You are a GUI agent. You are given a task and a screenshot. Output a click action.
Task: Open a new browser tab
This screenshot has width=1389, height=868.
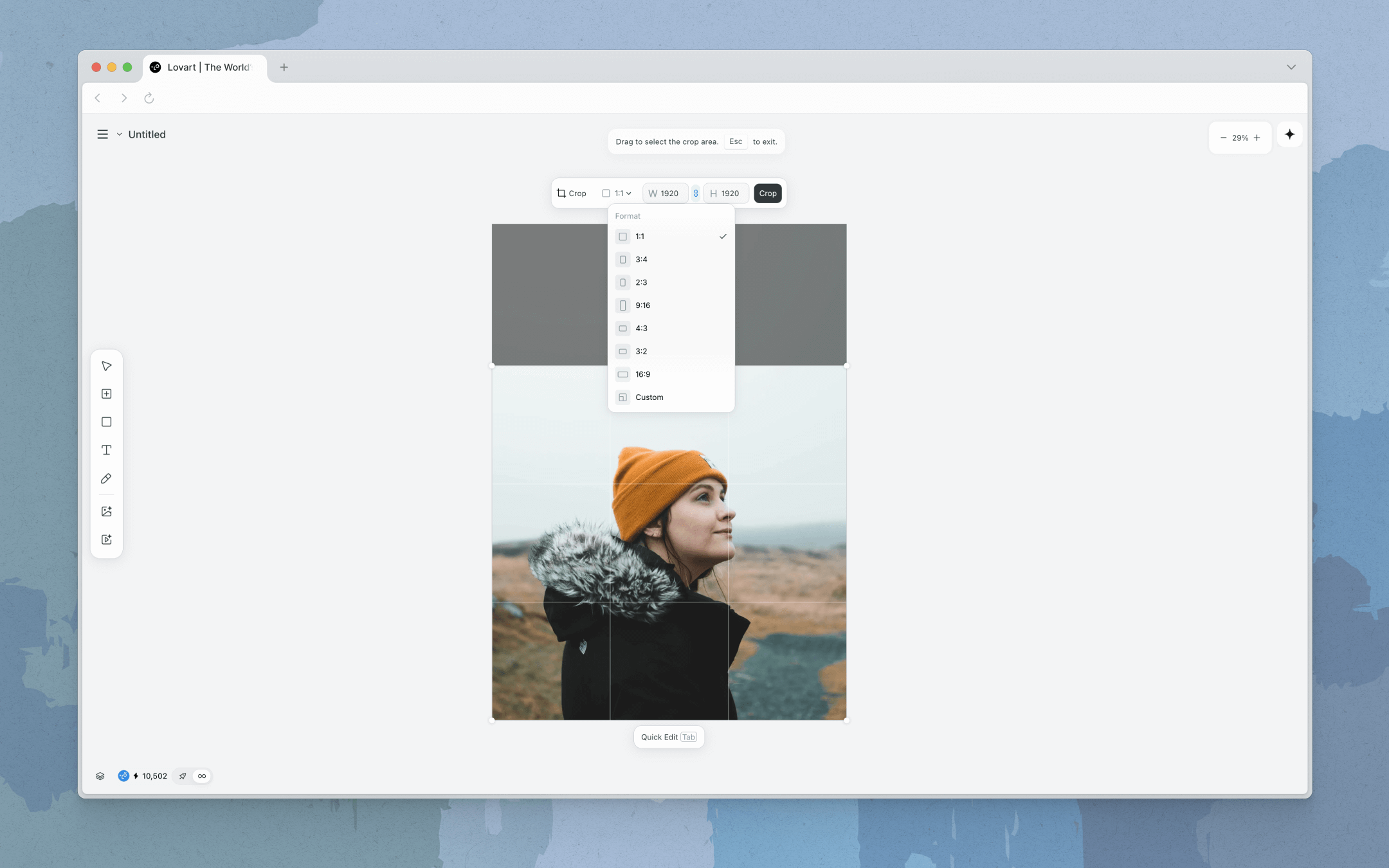point(284,67)
